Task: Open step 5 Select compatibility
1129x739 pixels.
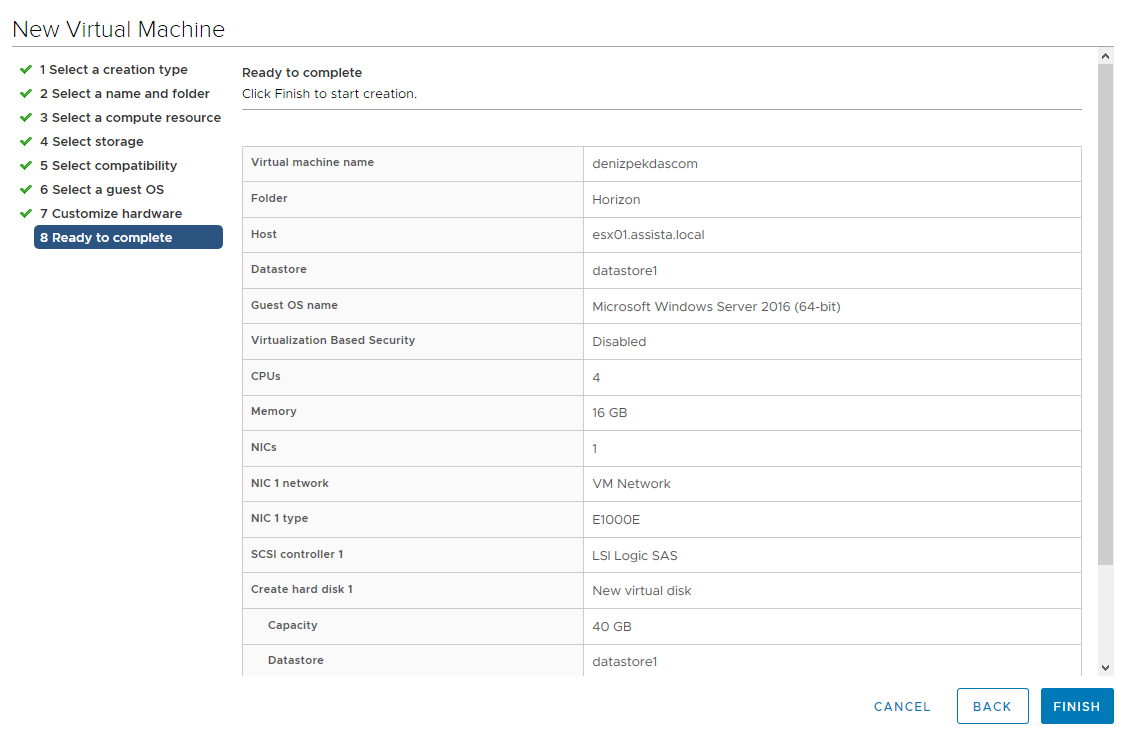Action: [109, 165]
